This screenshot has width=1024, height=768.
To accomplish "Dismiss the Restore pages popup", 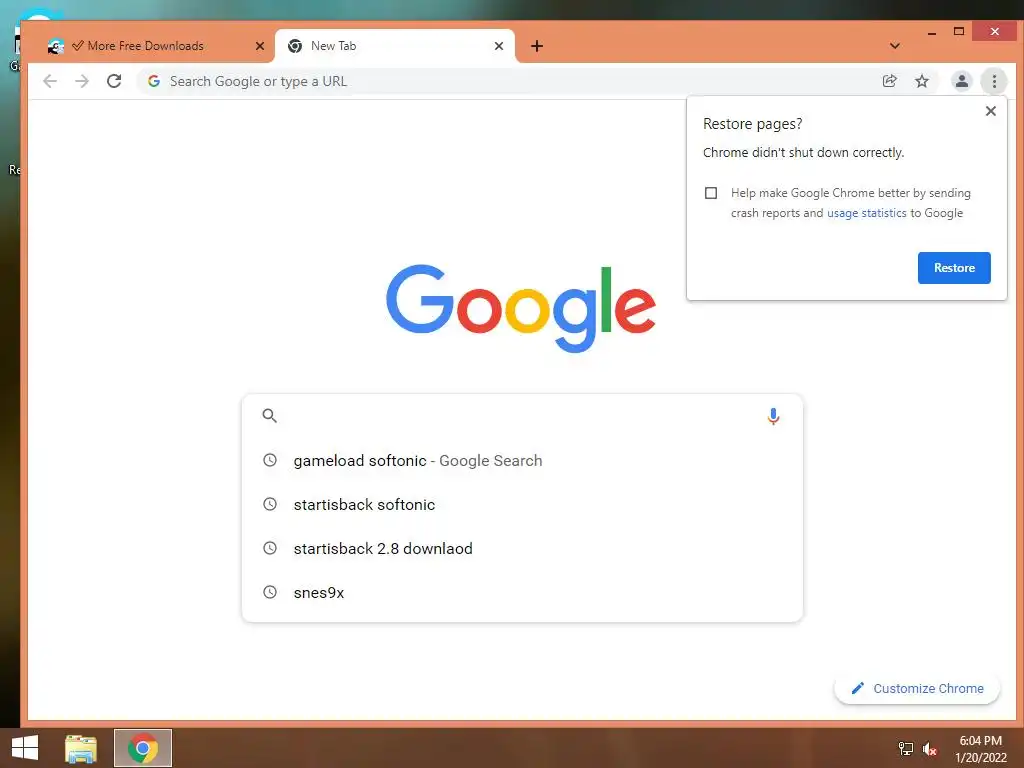I will [x=991, y=111].
